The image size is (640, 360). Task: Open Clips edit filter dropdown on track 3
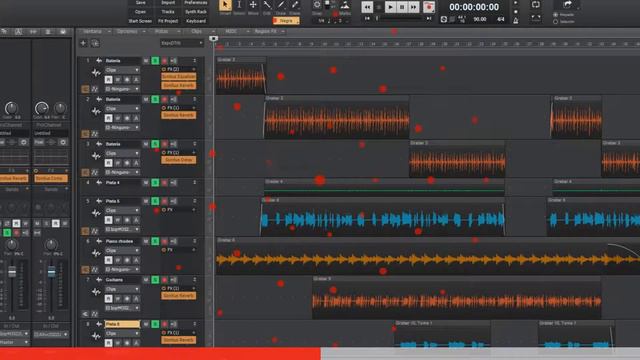coord(122,153)
